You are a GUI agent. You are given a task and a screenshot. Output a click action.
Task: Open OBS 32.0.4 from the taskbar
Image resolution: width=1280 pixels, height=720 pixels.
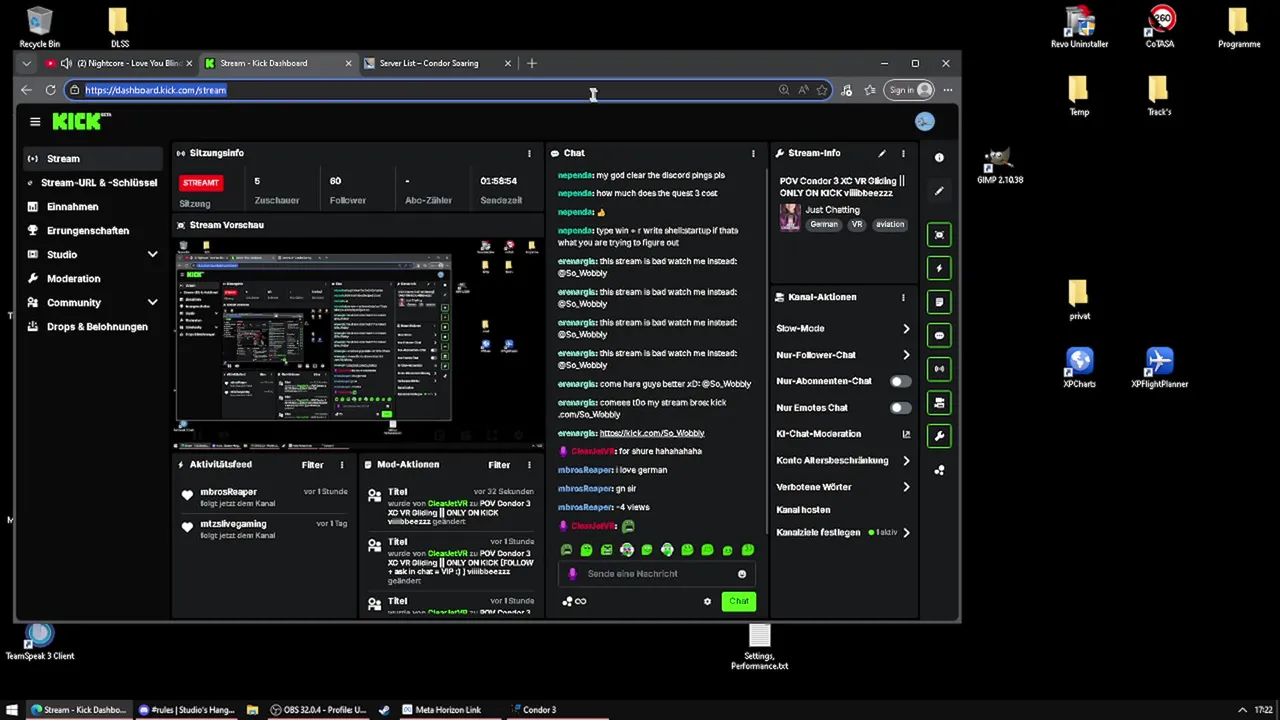pos(318,710)
